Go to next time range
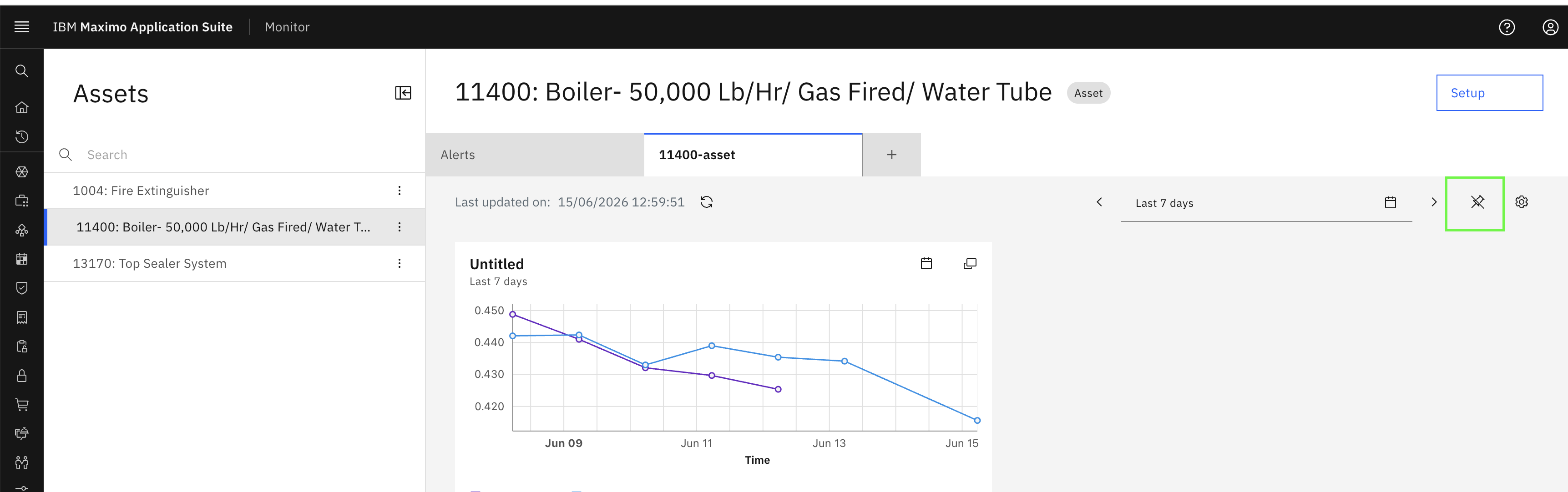The width and height of the screenshot is (1568, 492). coord(1433,202)
